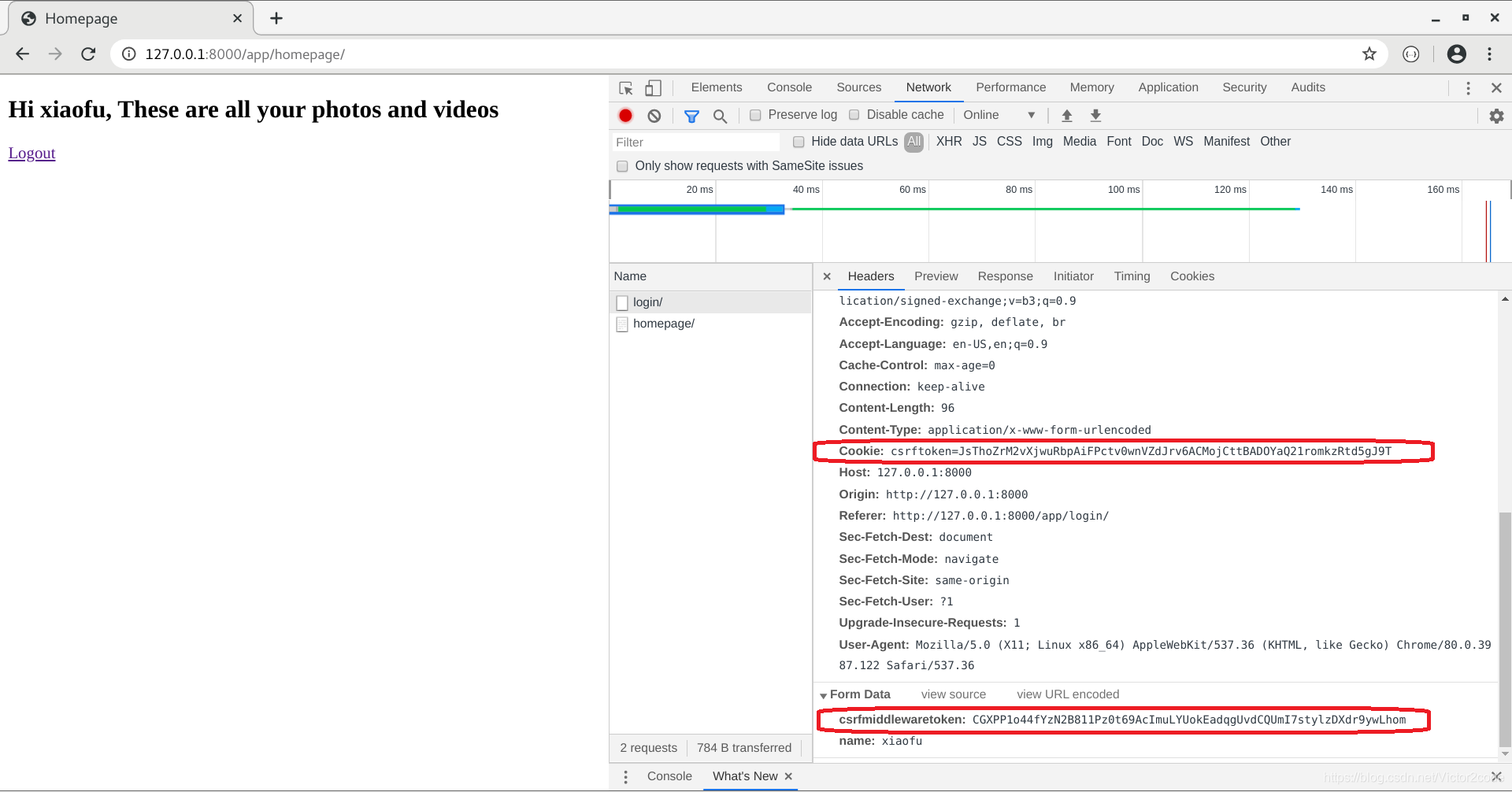Image resolution: width=1512 pixels, height=792 pixels.
Task: Open network search with magnifier icon
Action: point(720,116)
